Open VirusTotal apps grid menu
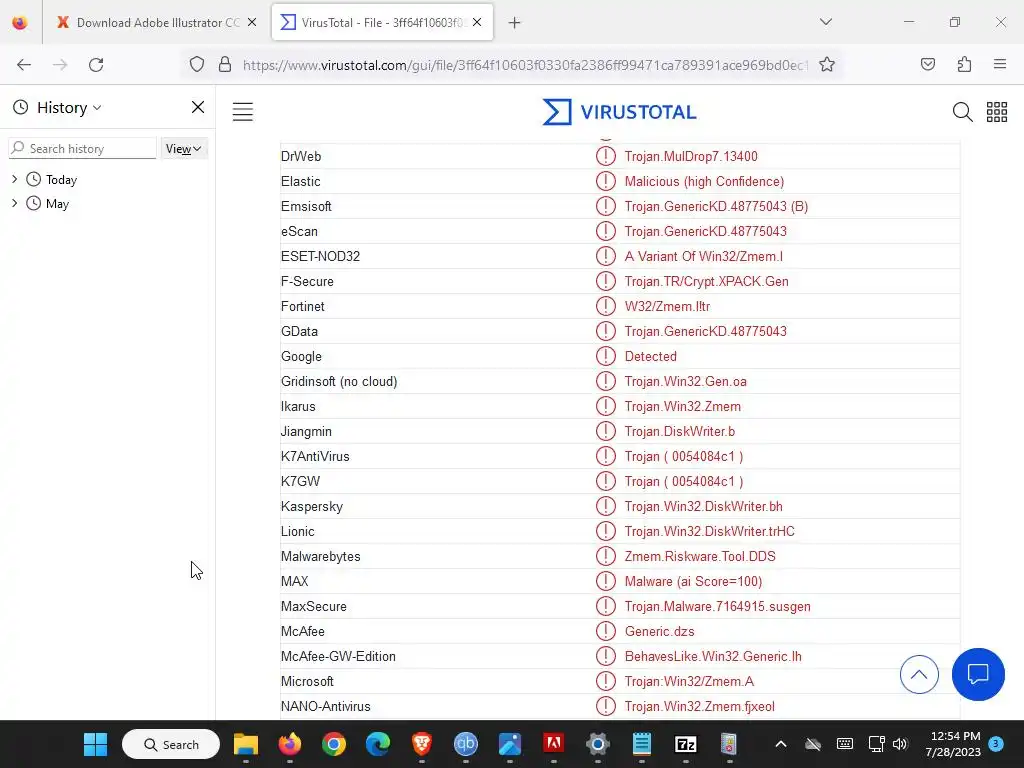 point(997,112)
